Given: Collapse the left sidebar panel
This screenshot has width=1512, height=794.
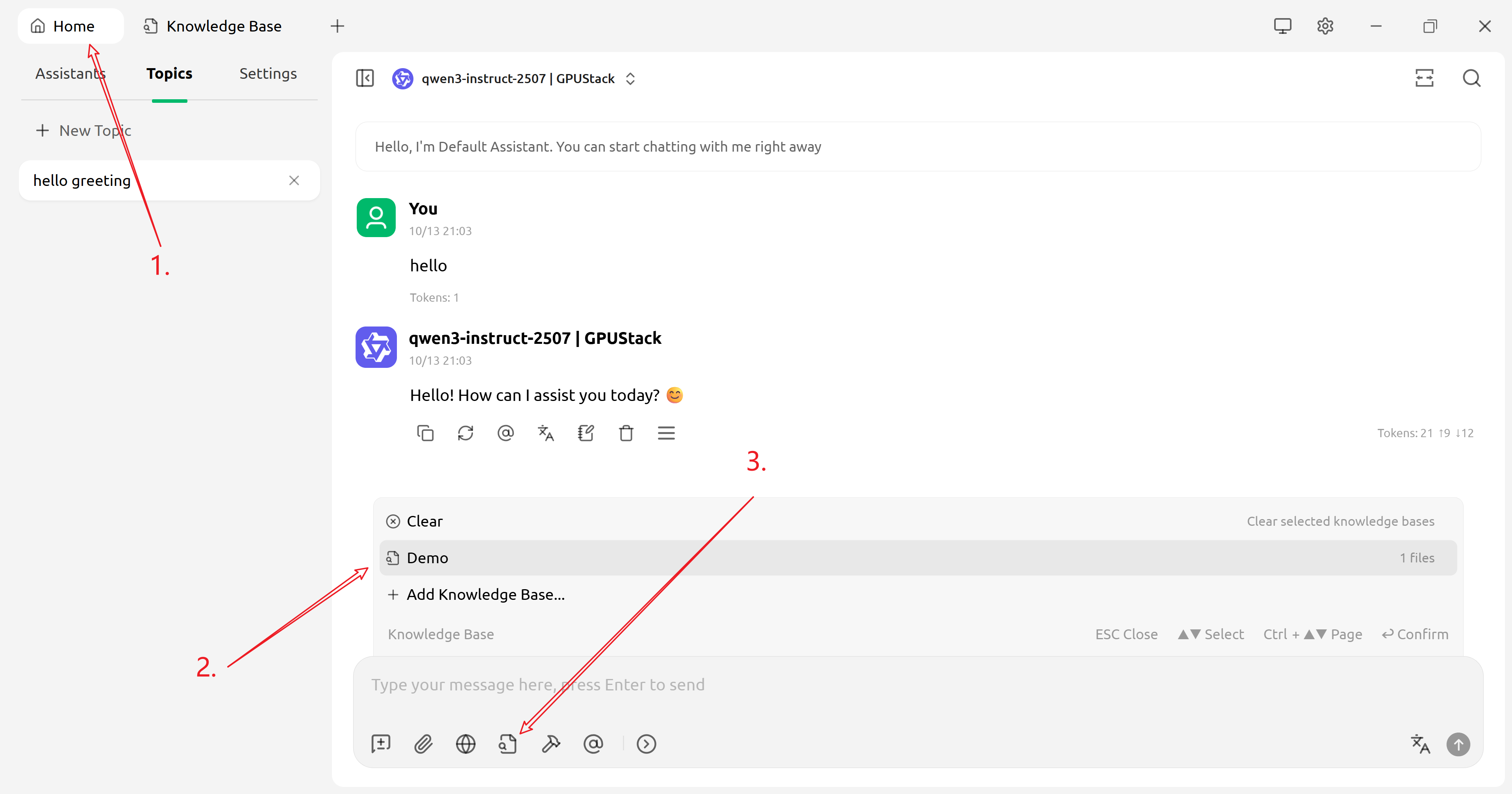Looking at the screenshot, I should click(x=365, y=78).
